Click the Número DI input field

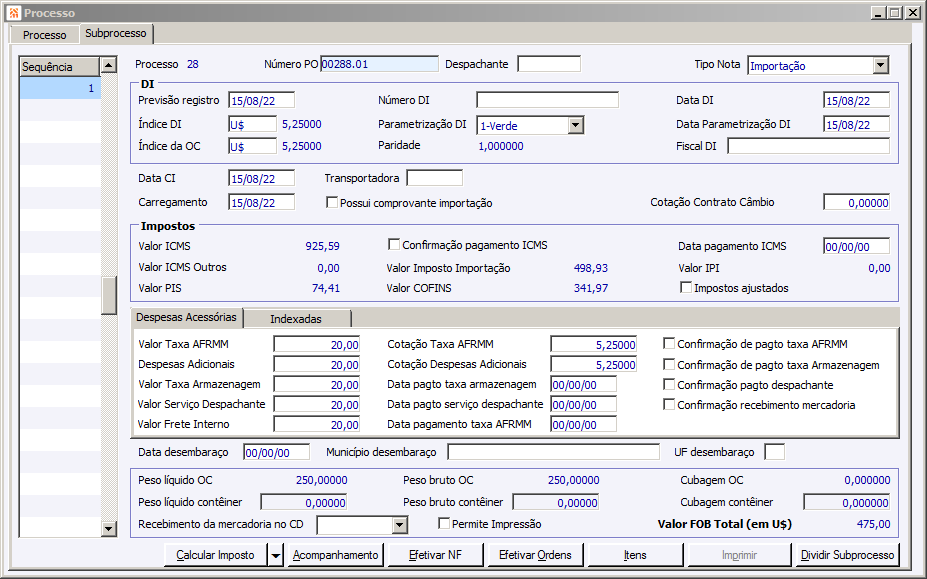tap(547, 100)
